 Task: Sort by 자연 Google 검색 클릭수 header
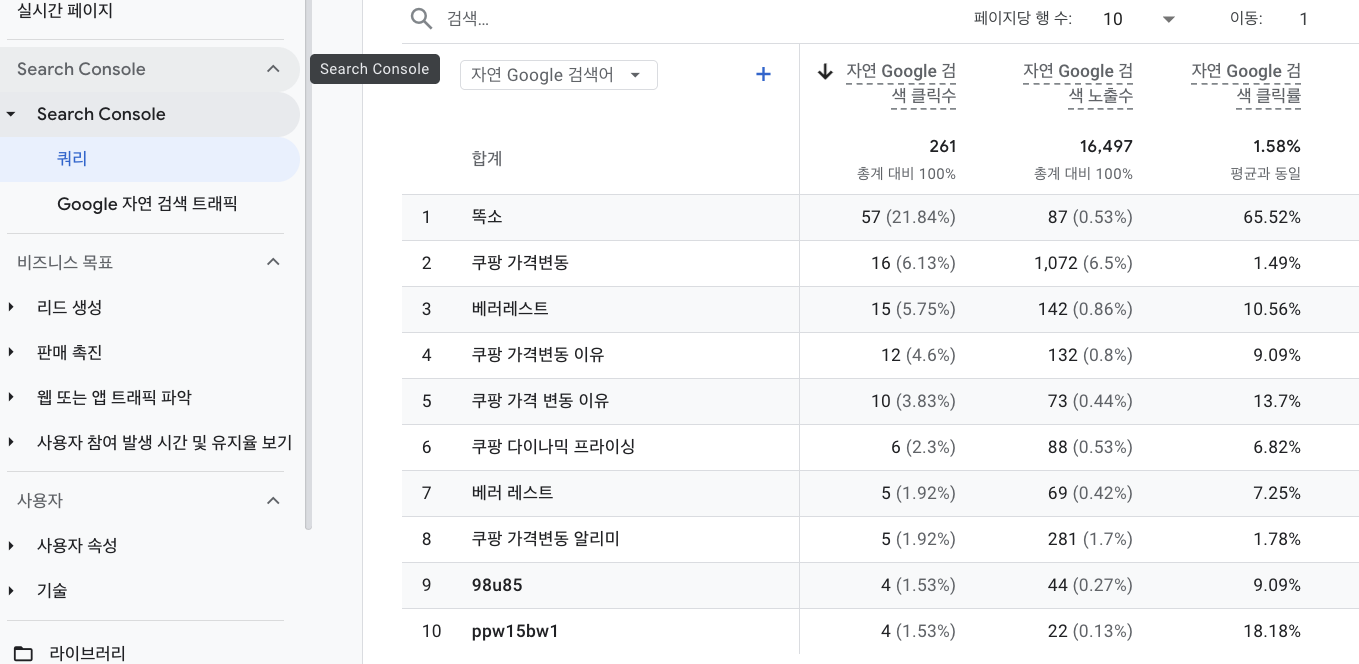tap(901, 83)
